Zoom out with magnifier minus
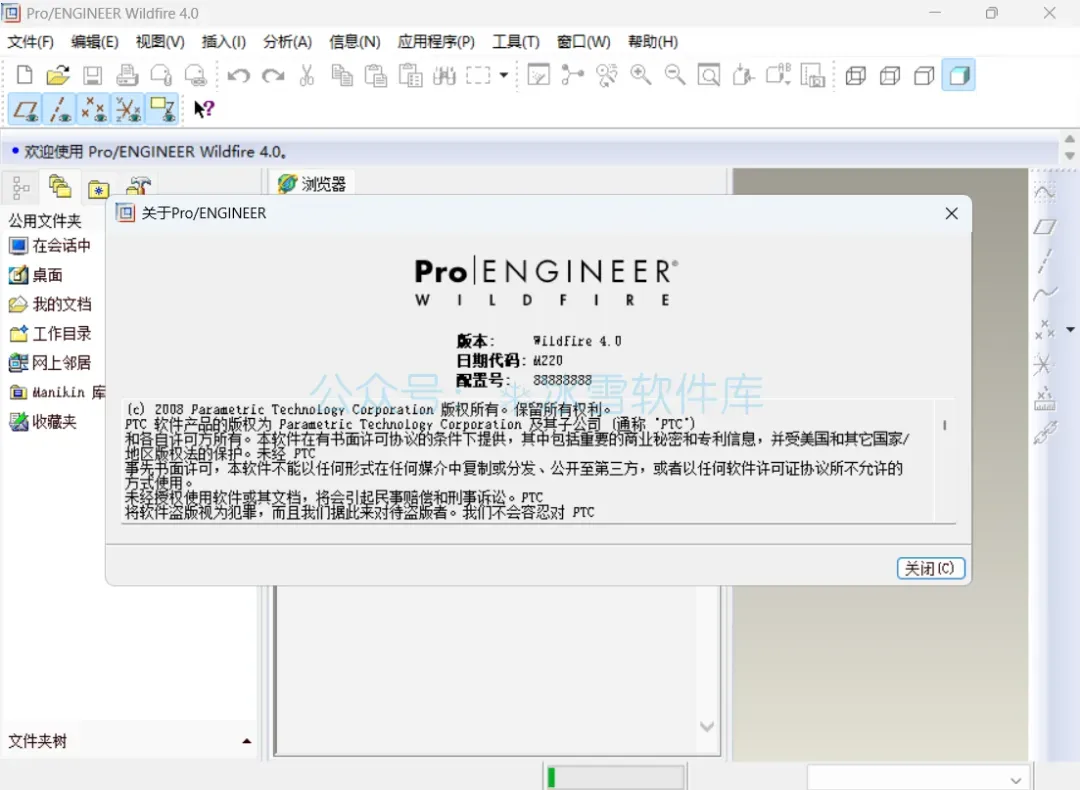 675,75
